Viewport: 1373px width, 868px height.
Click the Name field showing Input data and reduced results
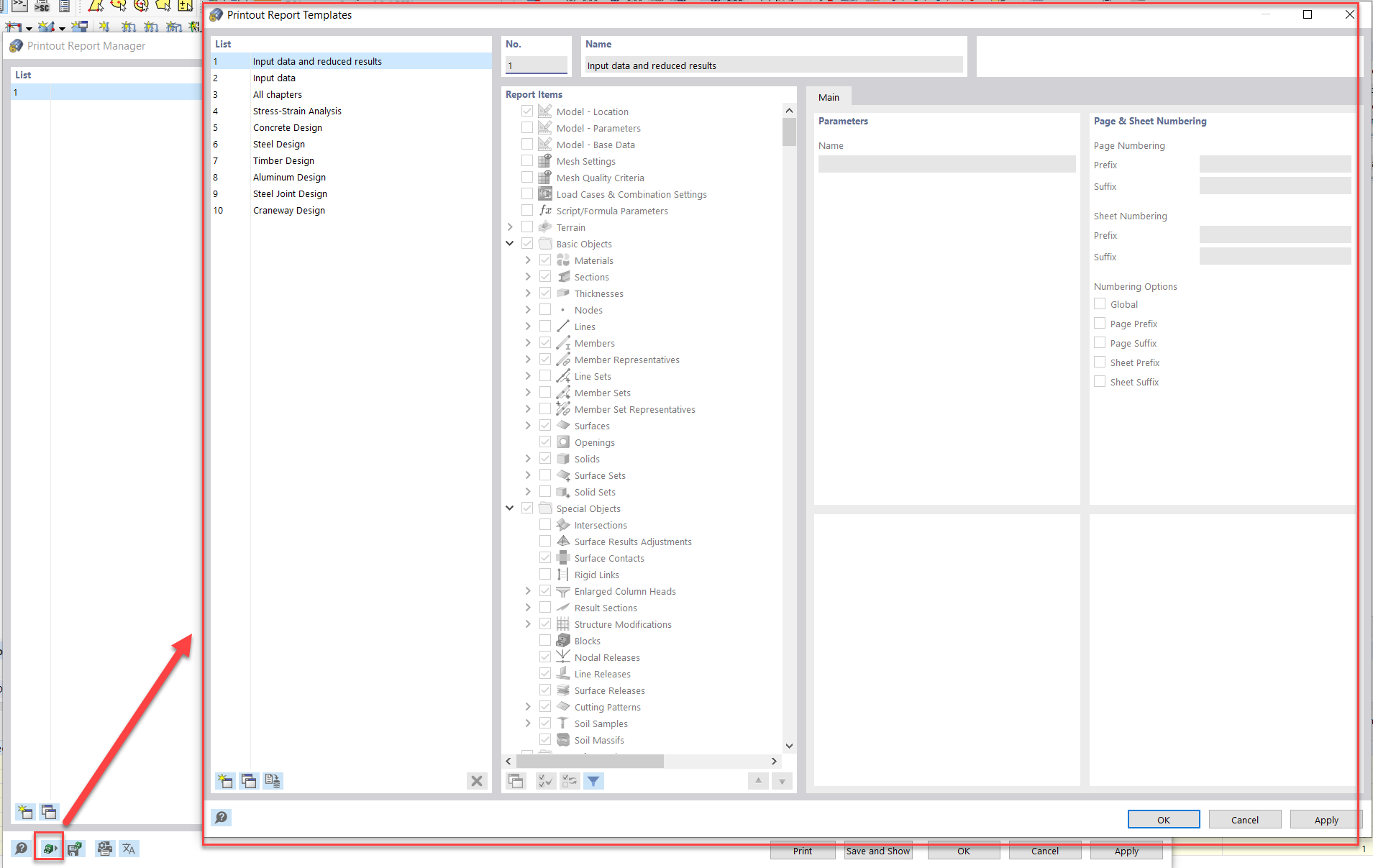[774, 65]
